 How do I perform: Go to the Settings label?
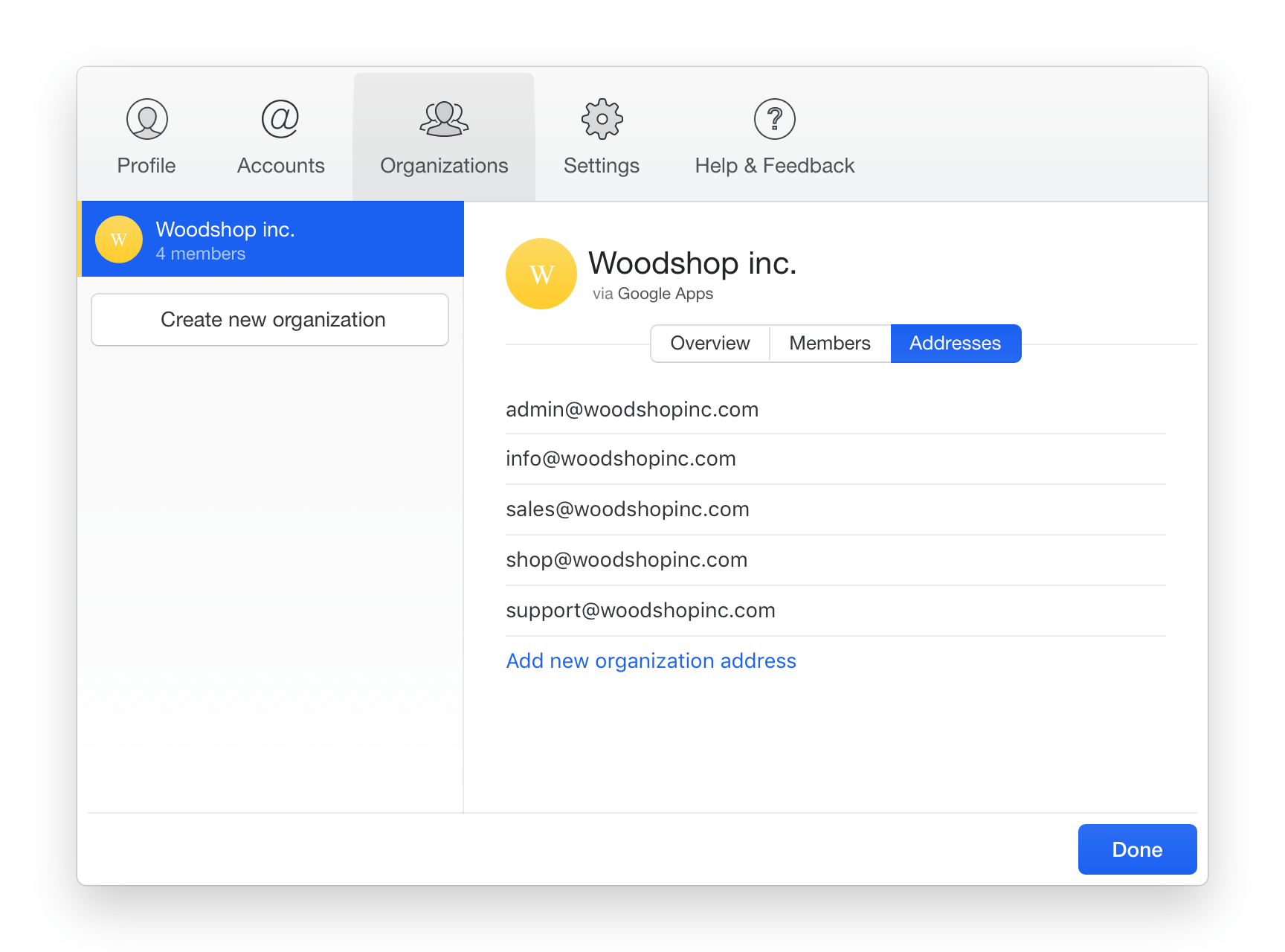(602, 165)
